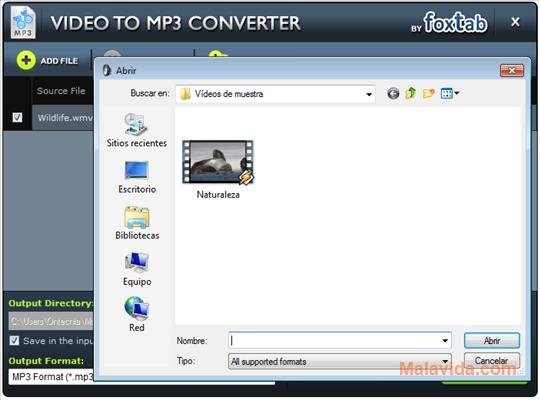Select the Naturaleza video thumbnail
Viewport: 540px width, 400px height.
click(x=218, y=162)
